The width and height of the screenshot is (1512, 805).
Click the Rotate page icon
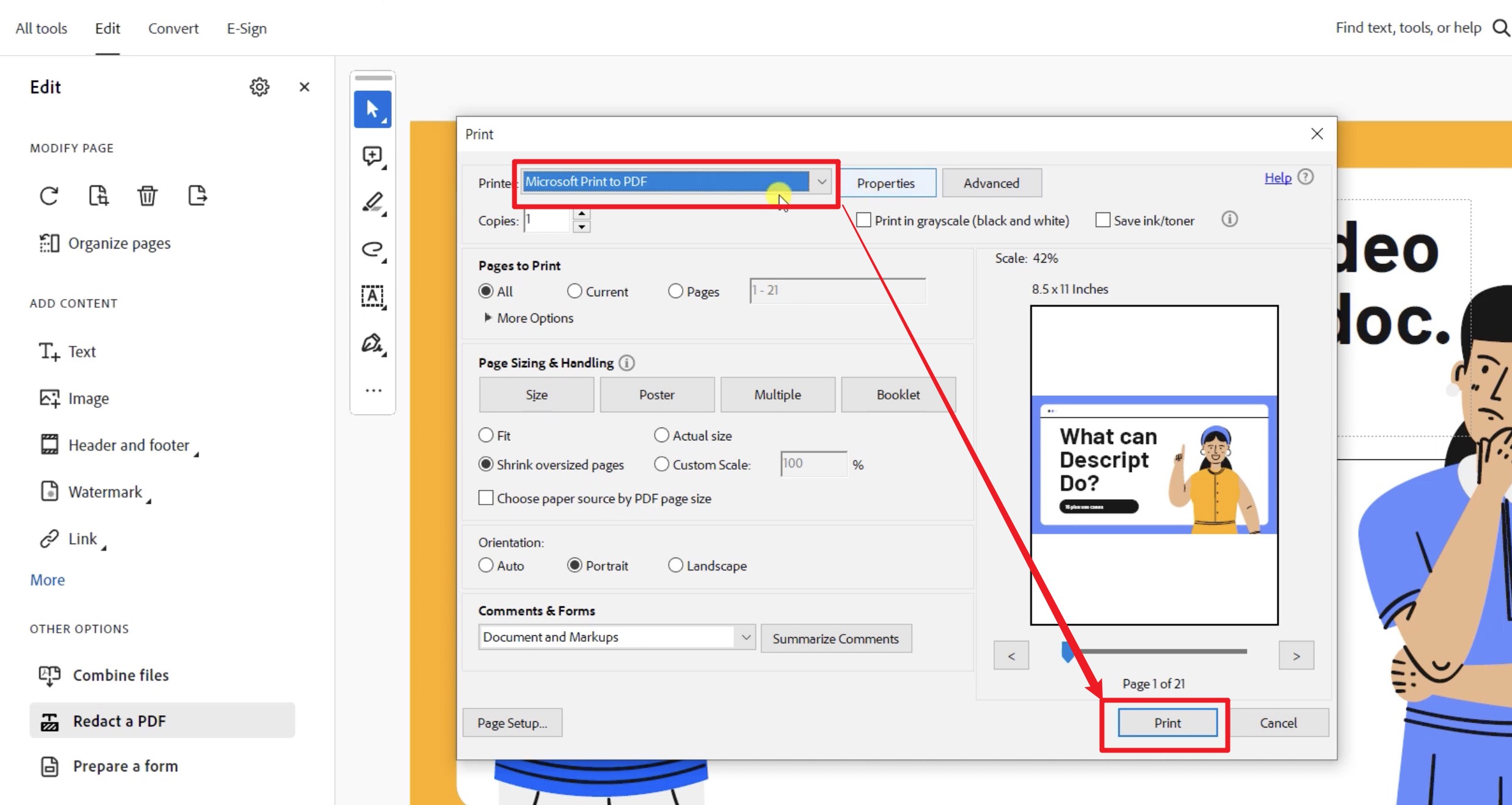(49, 196)
